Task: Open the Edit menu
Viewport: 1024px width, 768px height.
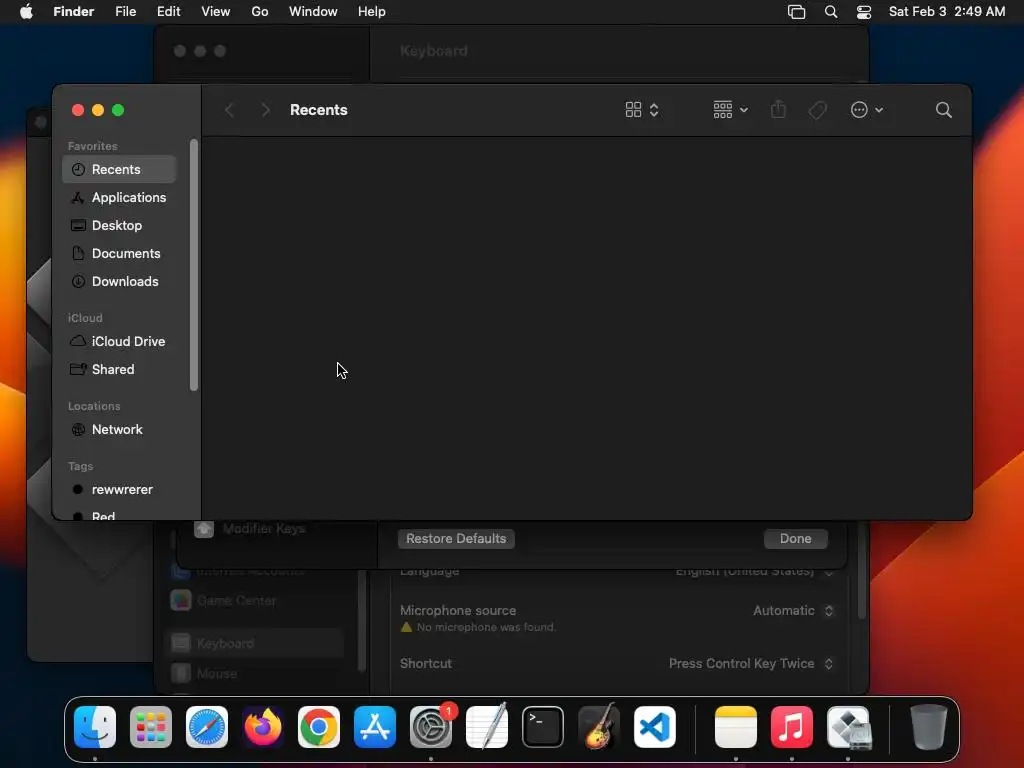Action: point(168,12)
